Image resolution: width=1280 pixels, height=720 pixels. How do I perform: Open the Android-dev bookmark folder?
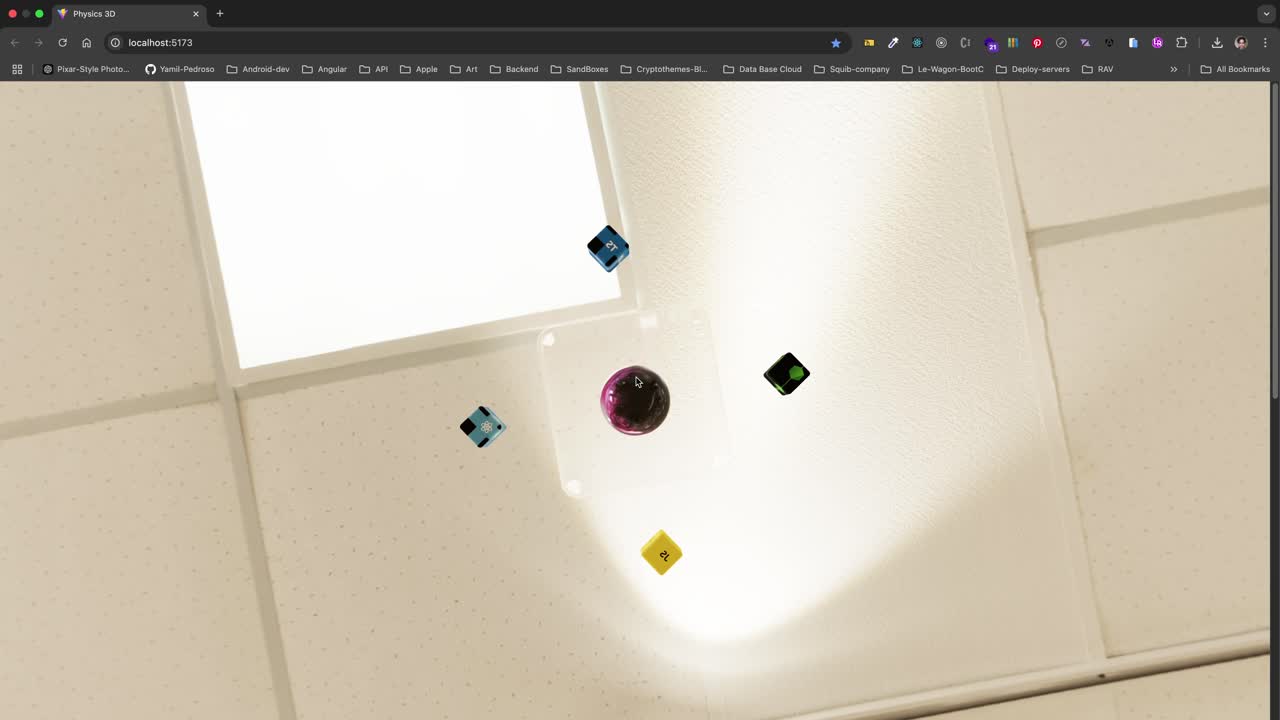point(258,69)
